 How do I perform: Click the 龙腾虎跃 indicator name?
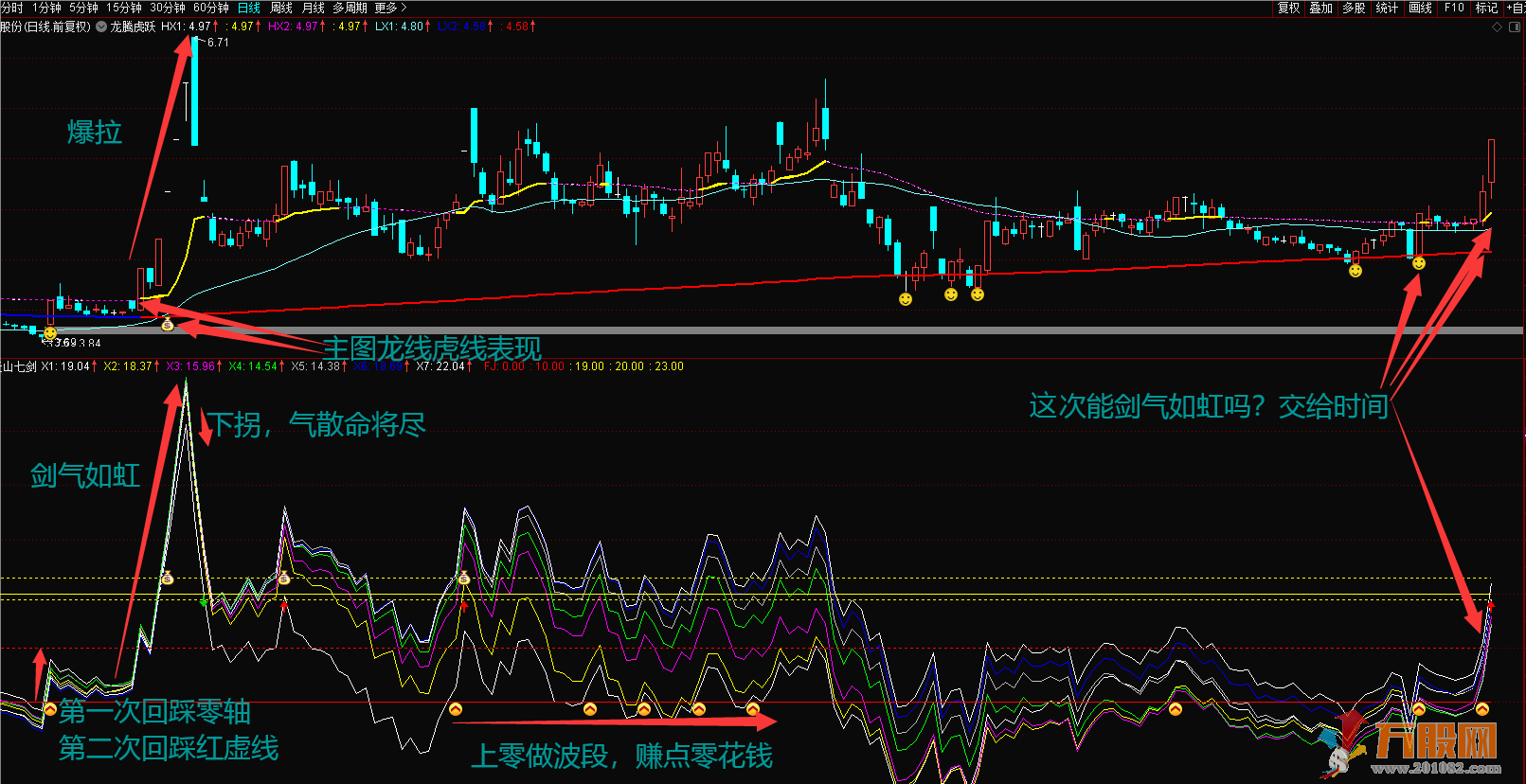pos(133,27)
